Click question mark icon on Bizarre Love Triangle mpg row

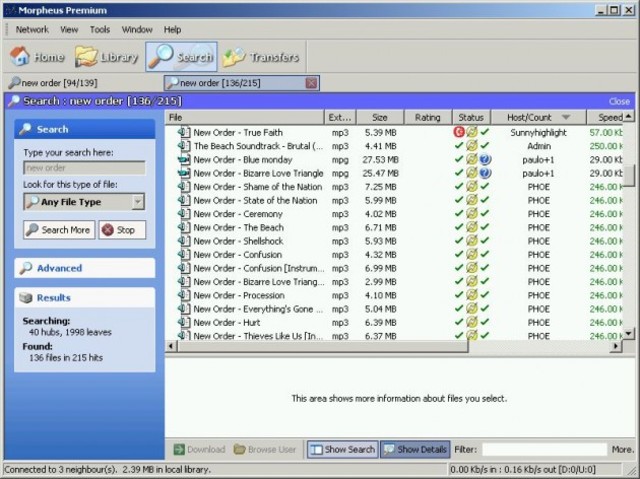click(485, 173)
